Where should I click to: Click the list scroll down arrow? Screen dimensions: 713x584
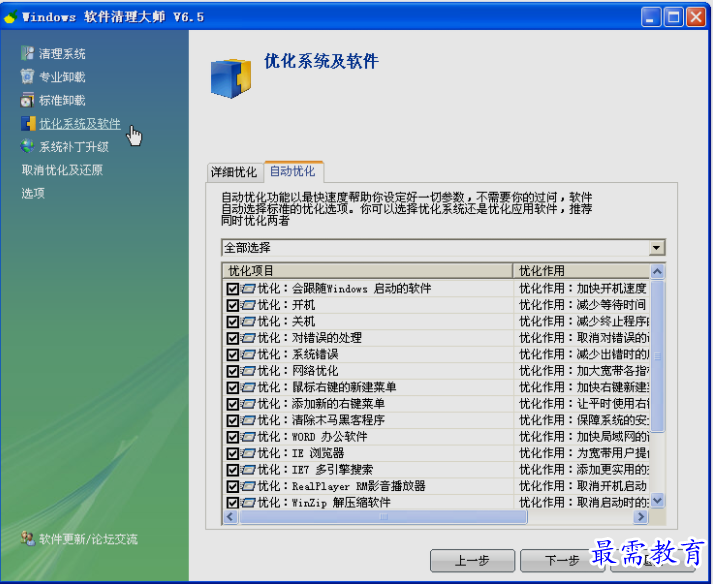(657, 501)
